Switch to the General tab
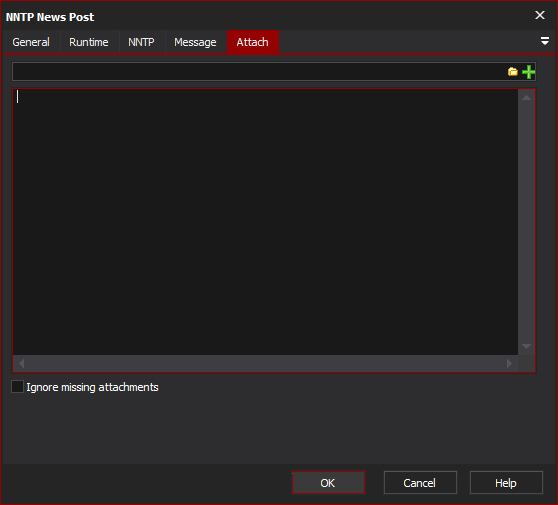Viewport: 558px width, 505px height. 31,42
